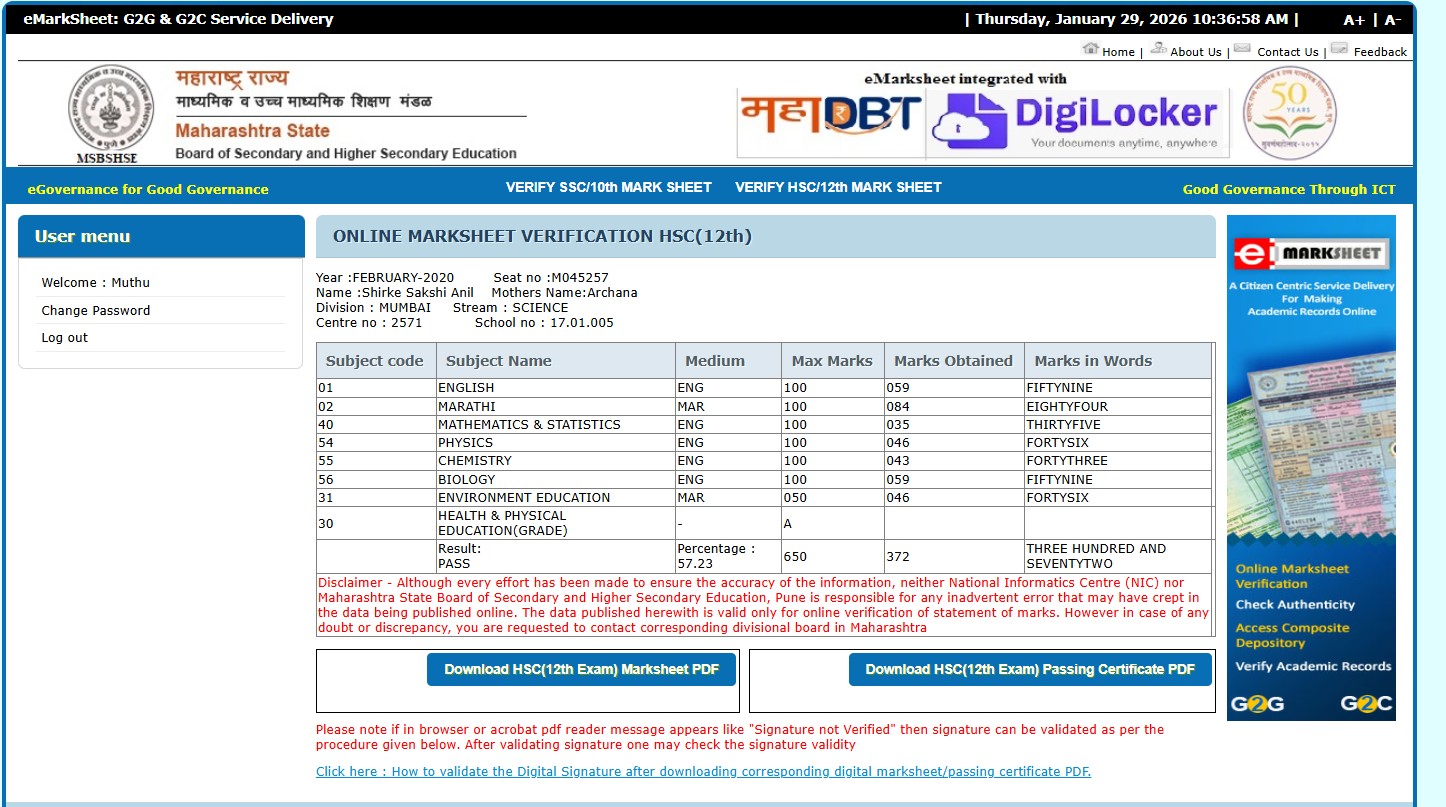Screen dimensions: 1446x807
Task: Open the DigiLocker logo banner
Action: click(1076, 121)
